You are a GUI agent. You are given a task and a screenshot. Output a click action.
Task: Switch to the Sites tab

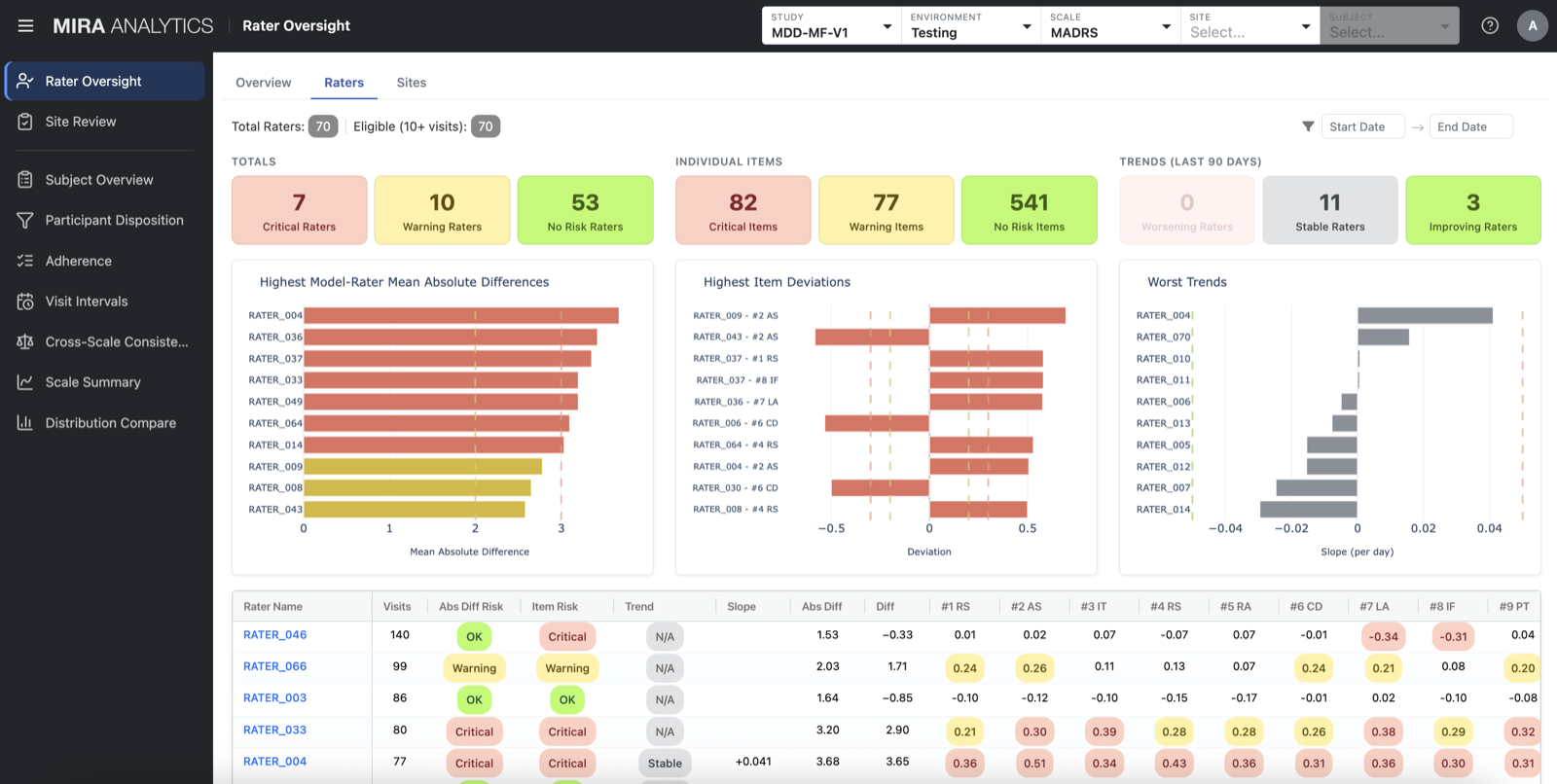[412, 83]
